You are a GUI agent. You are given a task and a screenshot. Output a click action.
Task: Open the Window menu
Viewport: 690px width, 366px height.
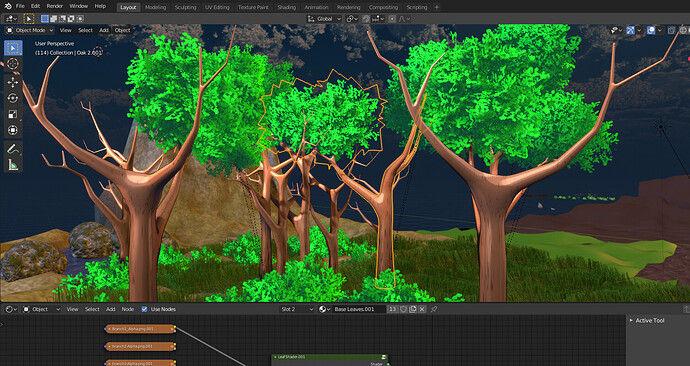78,6
